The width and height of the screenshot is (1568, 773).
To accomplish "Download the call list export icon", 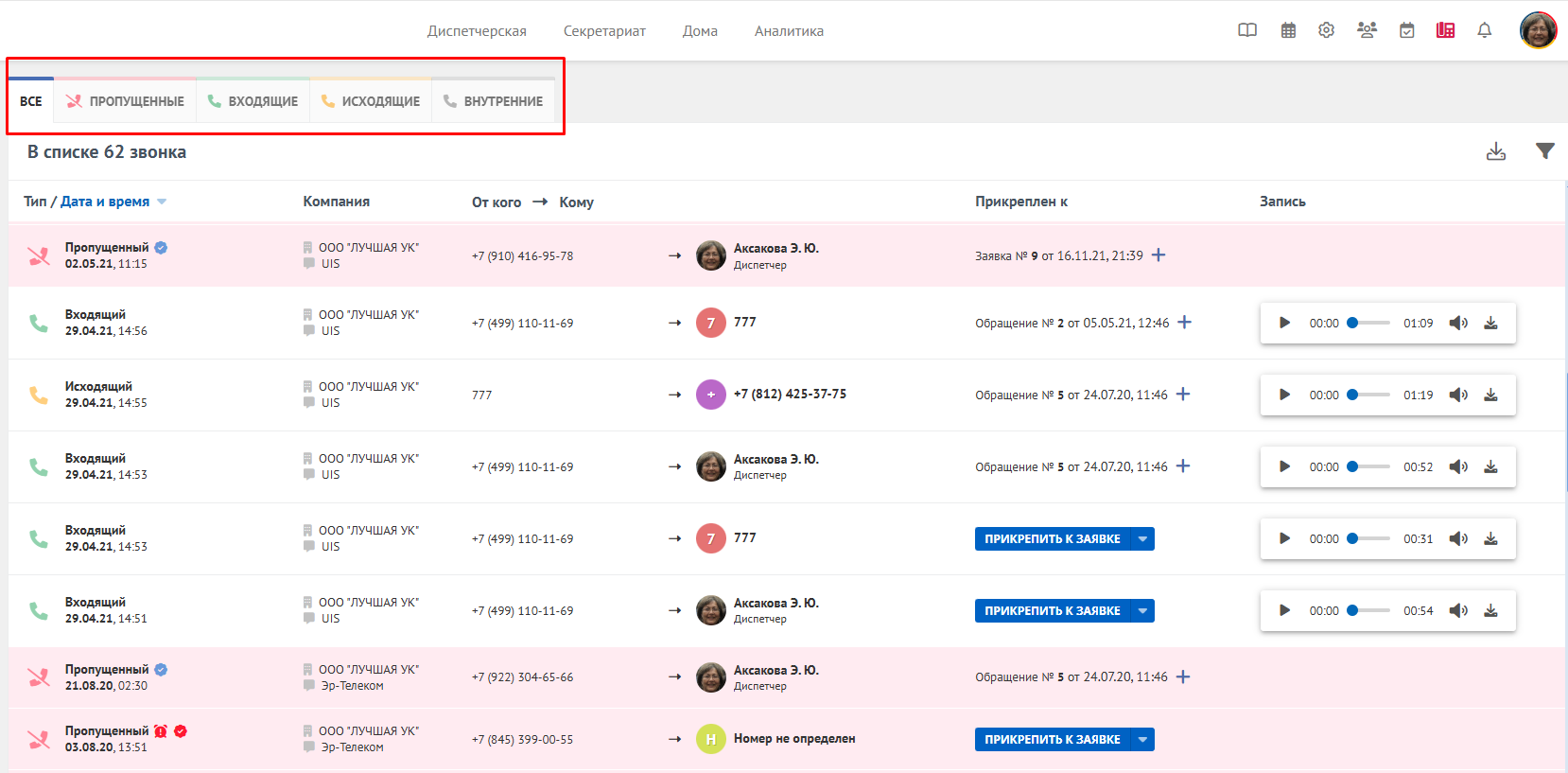I will click(1496, 151).
